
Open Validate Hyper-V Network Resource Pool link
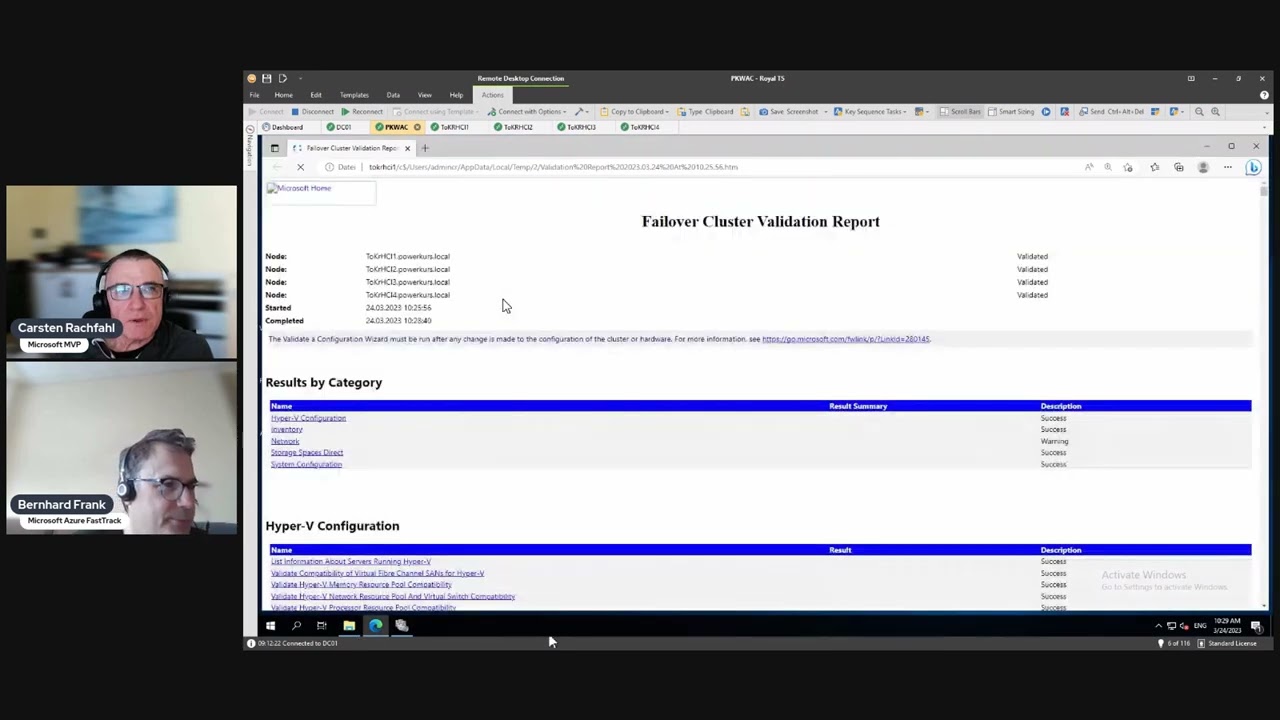(393, 597)
